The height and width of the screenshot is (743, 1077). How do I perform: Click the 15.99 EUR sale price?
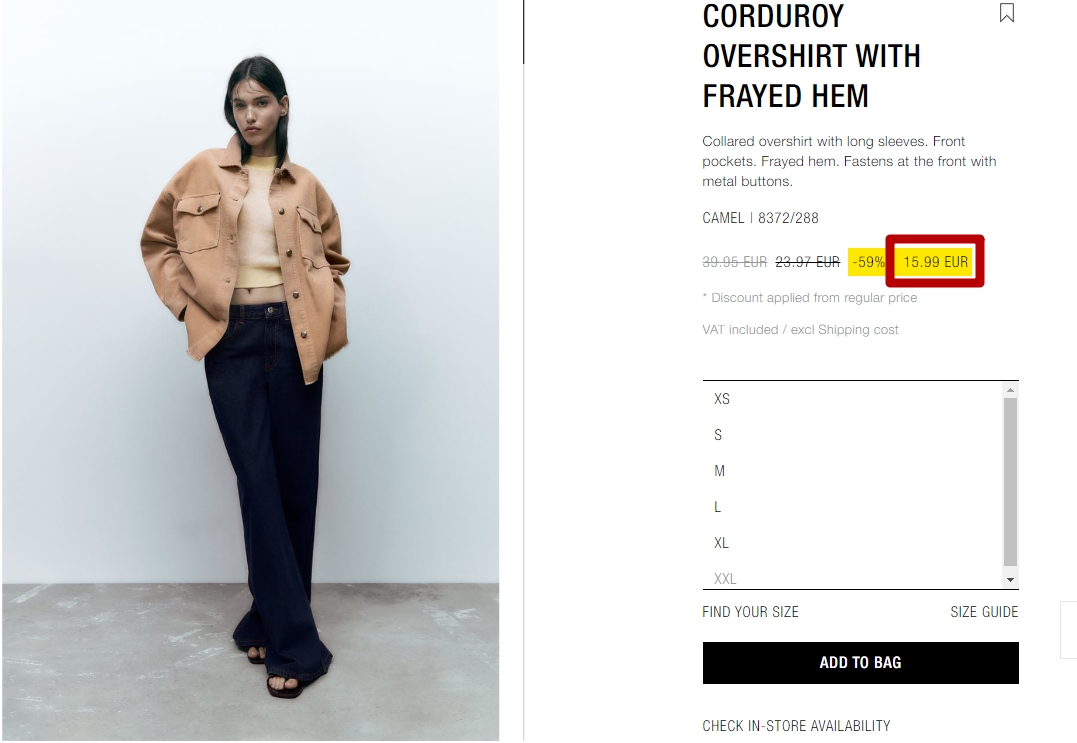click(935, 262)
